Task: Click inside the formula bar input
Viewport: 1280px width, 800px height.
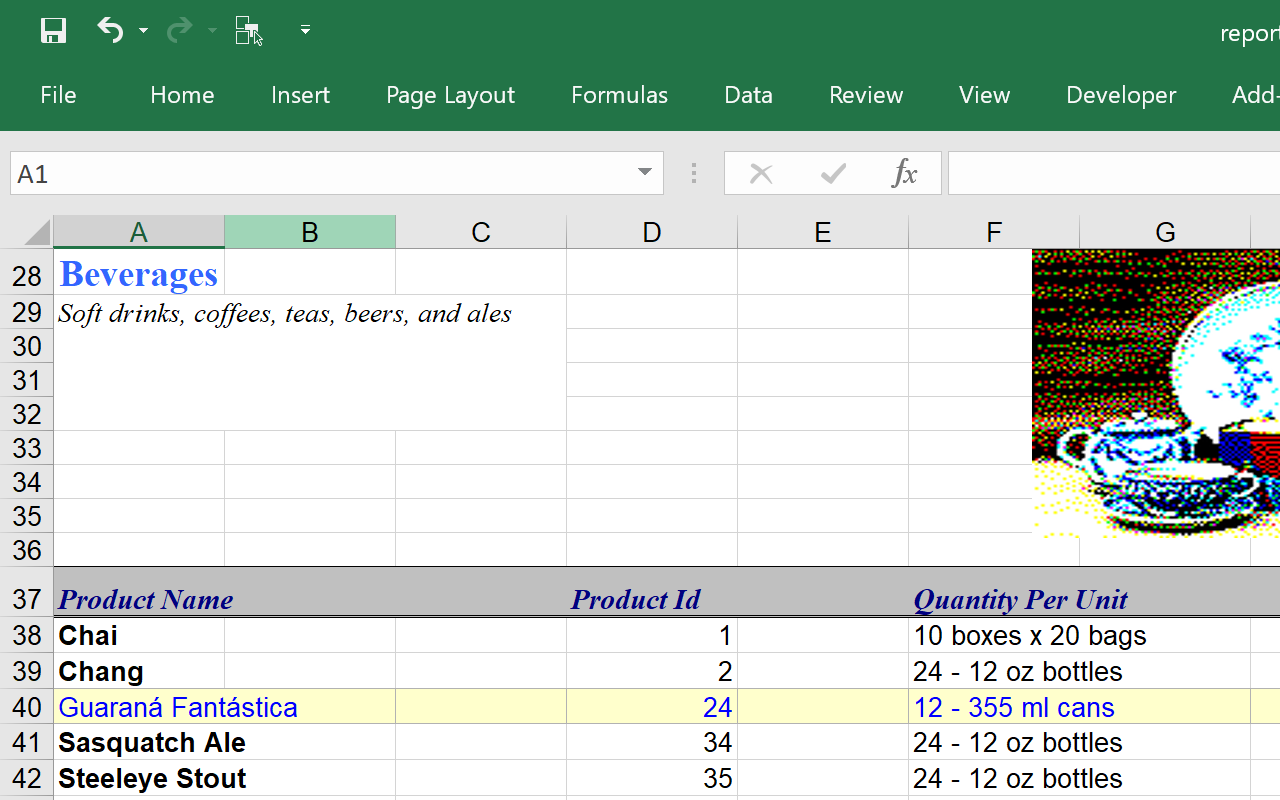Action: tap(1110, 174)
